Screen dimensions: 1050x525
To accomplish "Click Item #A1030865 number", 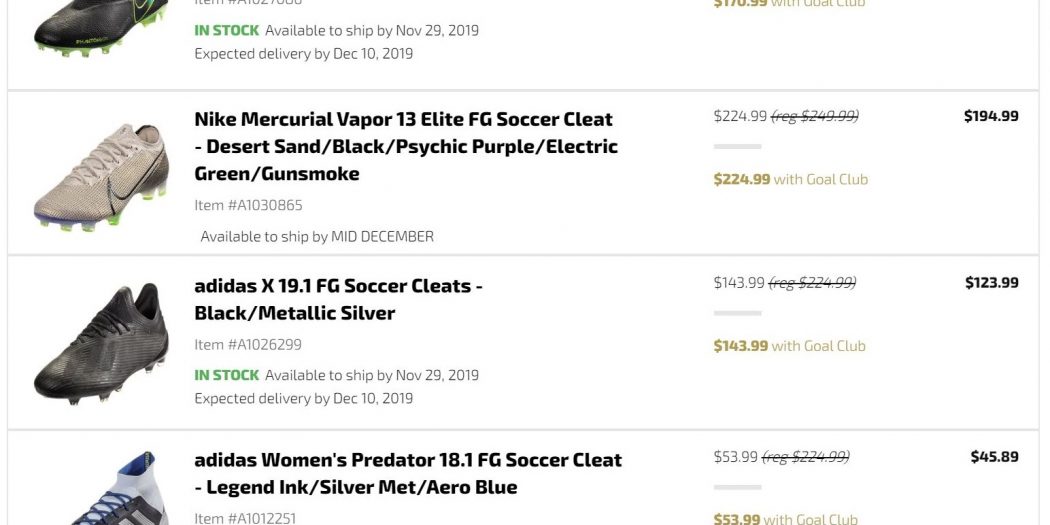I will [x=248, y=205].
